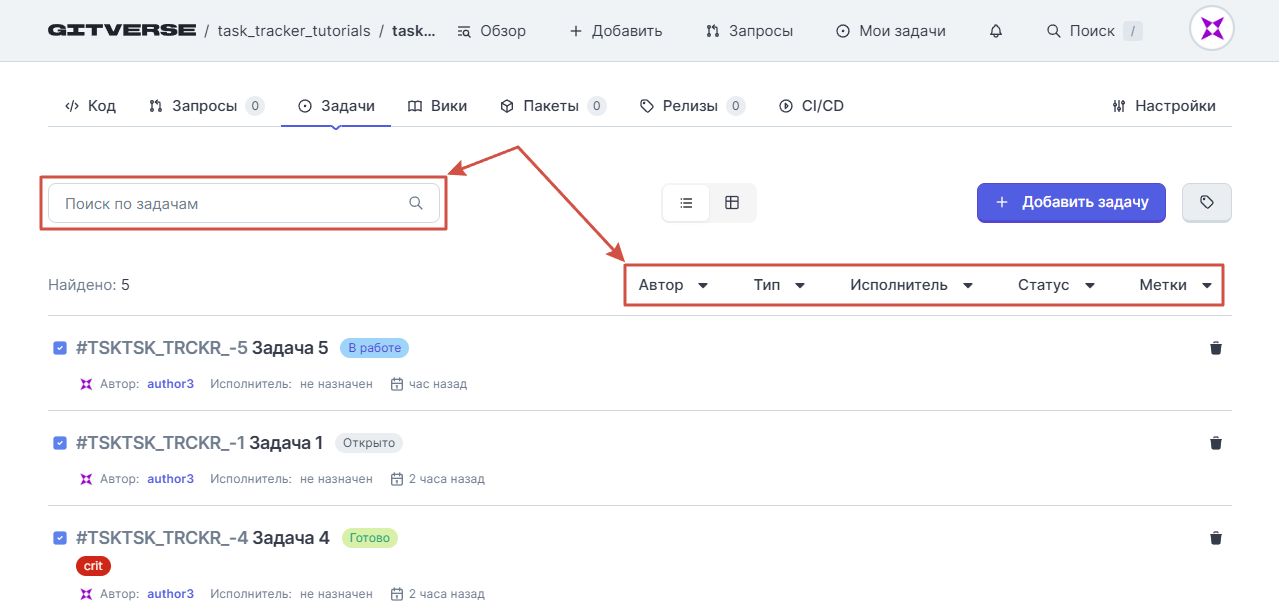Toggle checkbox for Задача 4
Image resolution: width=1279 pixels, height=610 pixels.
60,538
